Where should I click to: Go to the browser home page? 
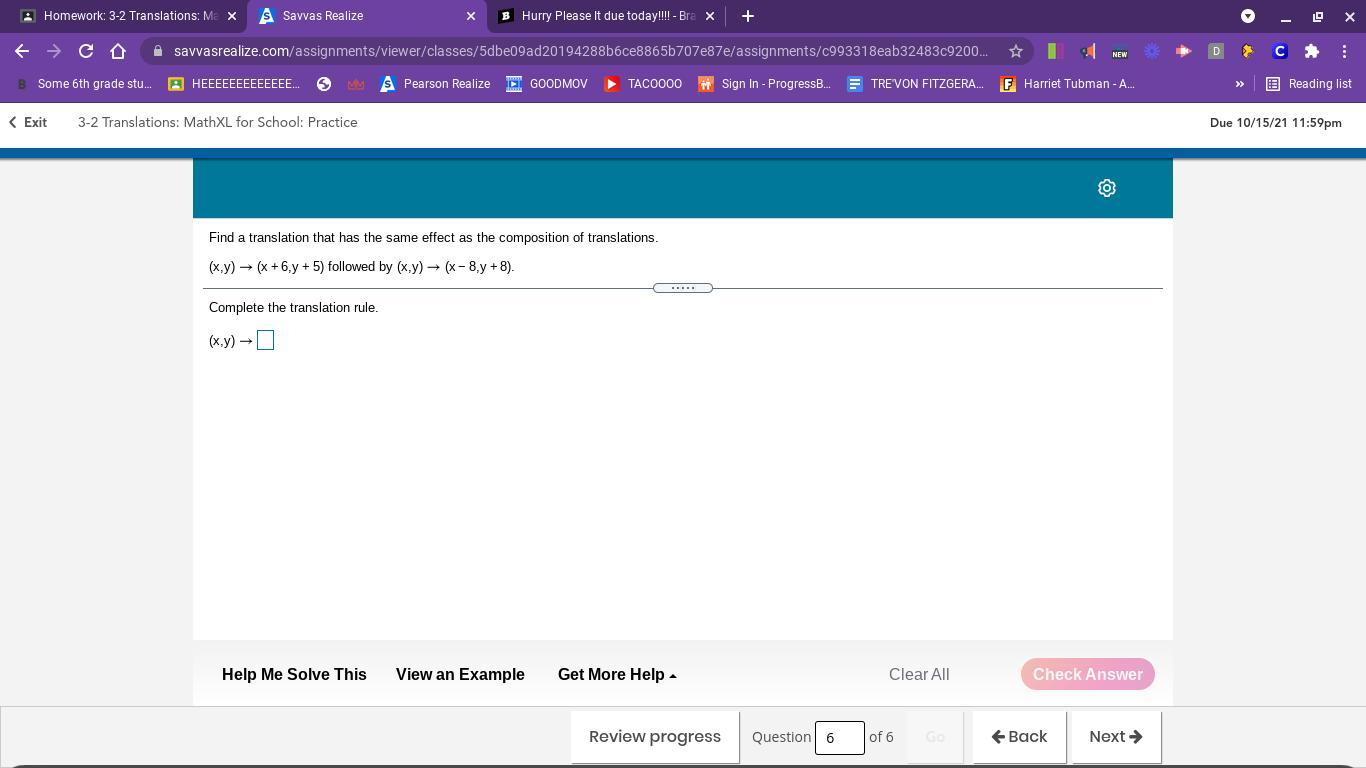pyautogui.click(x=118, y=51)
